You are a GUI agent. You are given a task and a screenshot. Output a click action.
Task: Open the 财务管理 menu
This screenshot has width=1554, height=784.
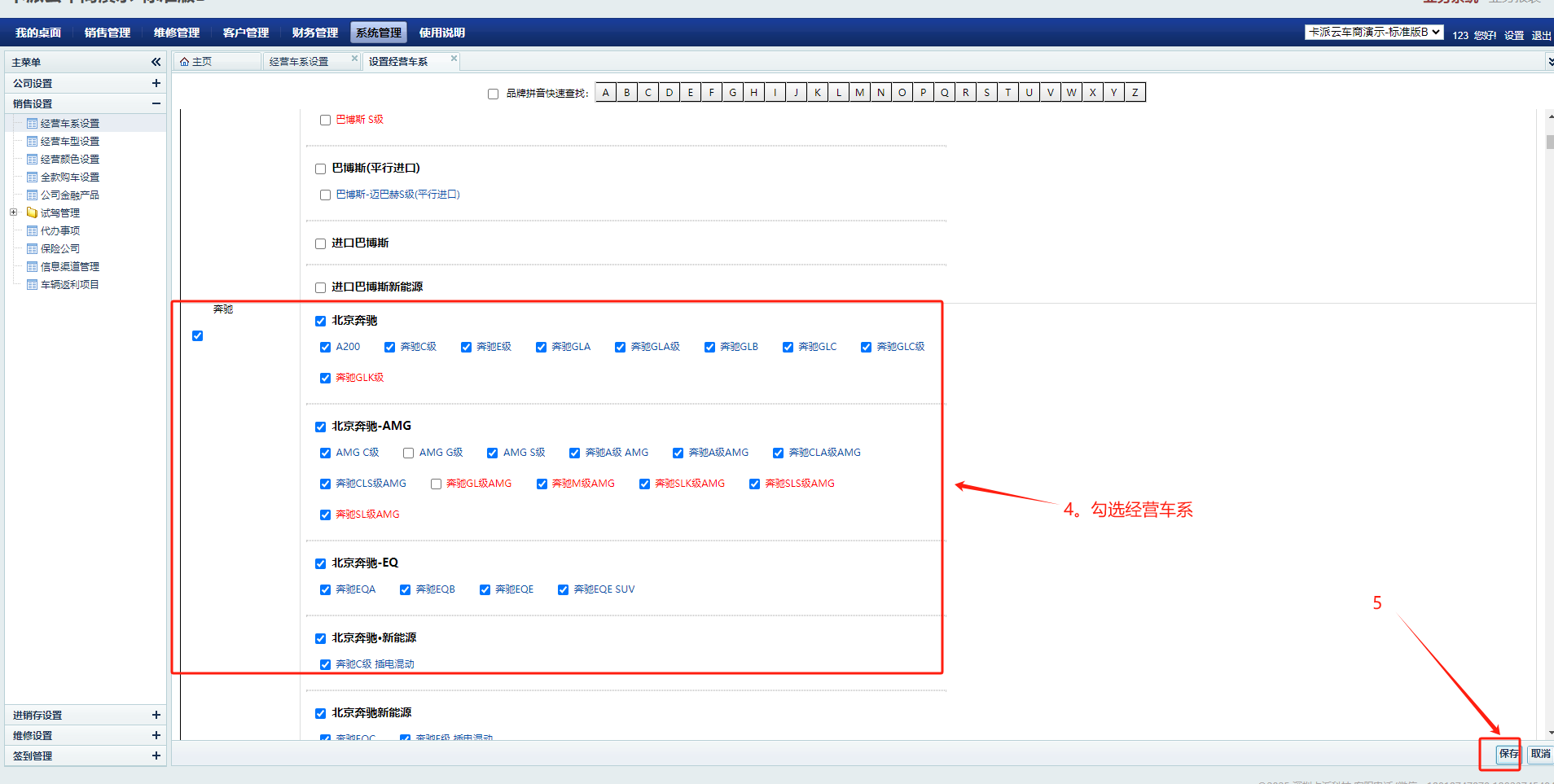(314, 33)
